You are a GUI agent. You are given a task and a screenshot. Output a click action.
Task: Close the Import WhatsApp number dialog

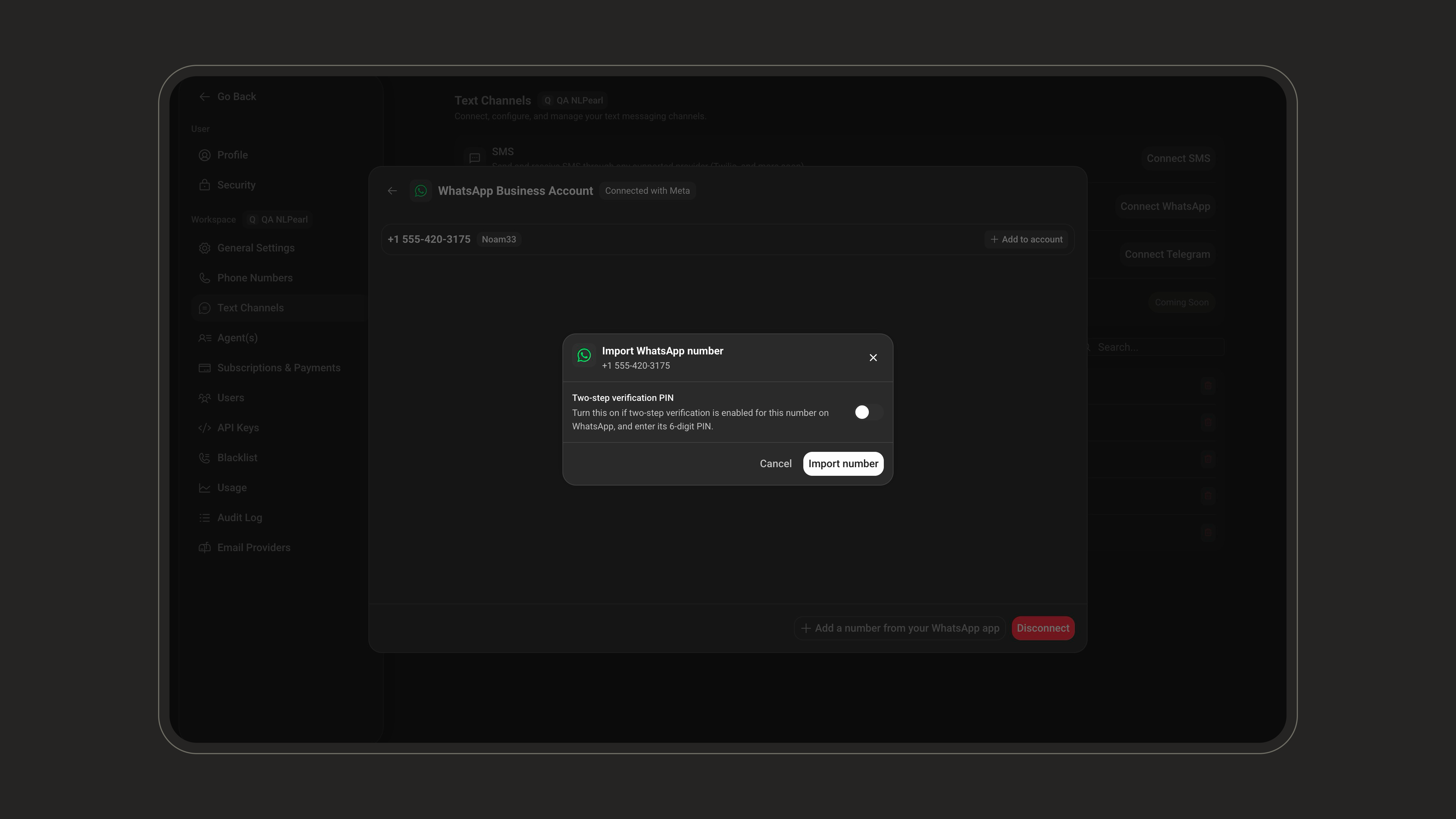(x=873, y=358)
